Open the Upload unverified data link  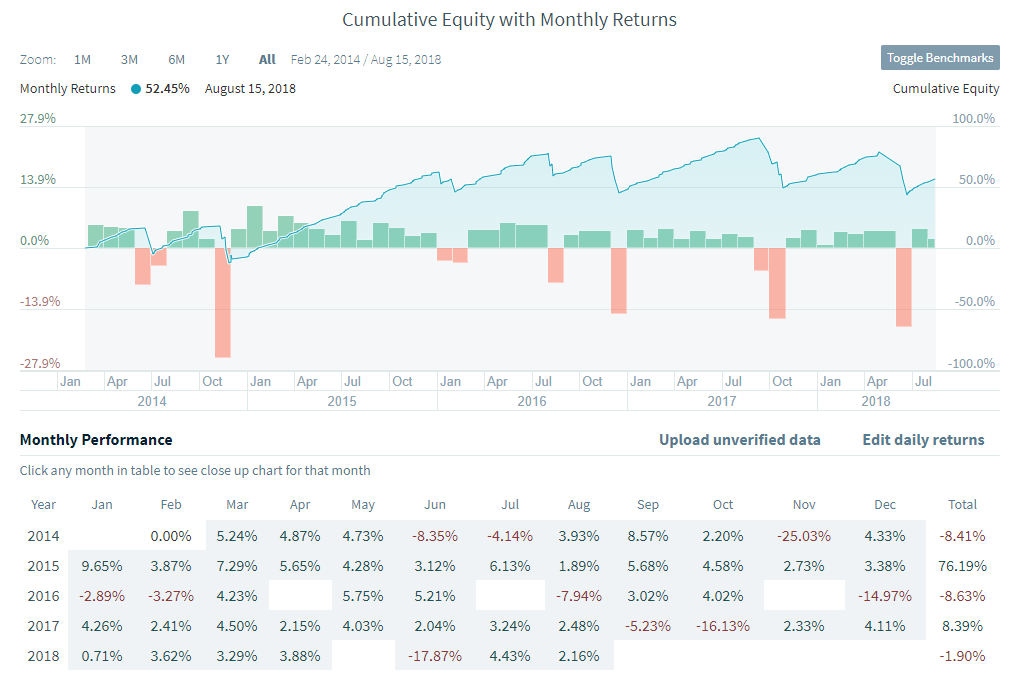740,440
